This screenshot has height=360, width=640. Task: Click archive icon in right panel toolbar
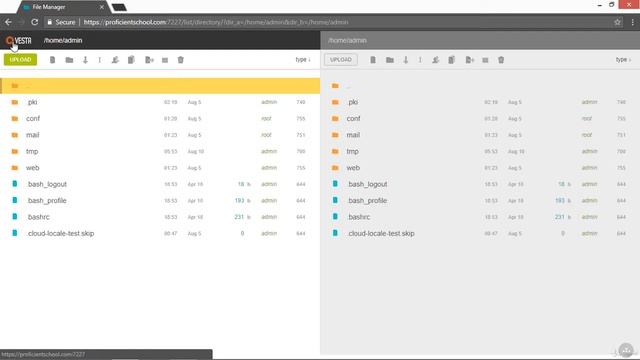tap(485, 60)
